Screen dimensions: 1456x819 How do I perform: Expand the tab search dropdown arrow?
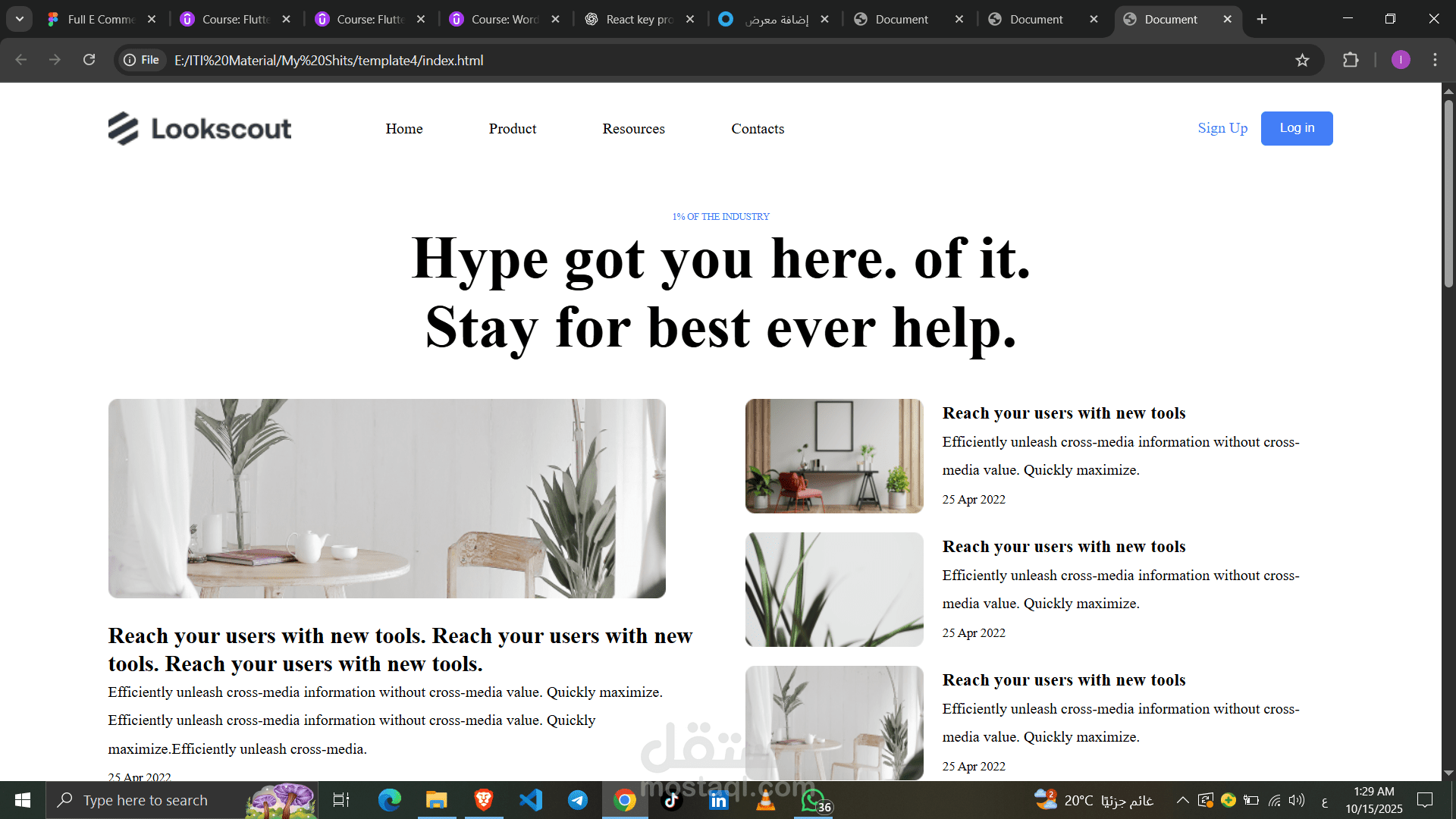coord(20,19)
